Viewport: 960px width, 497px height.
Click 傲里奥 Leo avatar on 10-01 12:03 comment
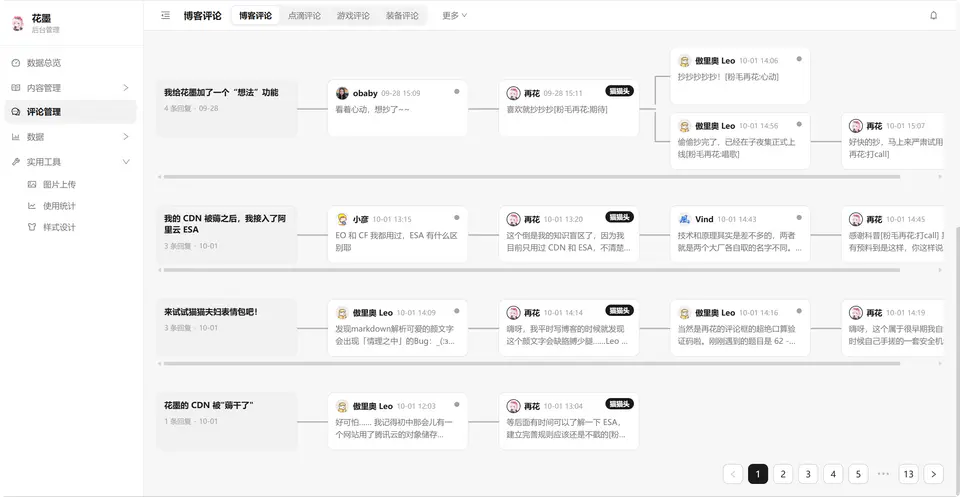(x=342, y=406)
